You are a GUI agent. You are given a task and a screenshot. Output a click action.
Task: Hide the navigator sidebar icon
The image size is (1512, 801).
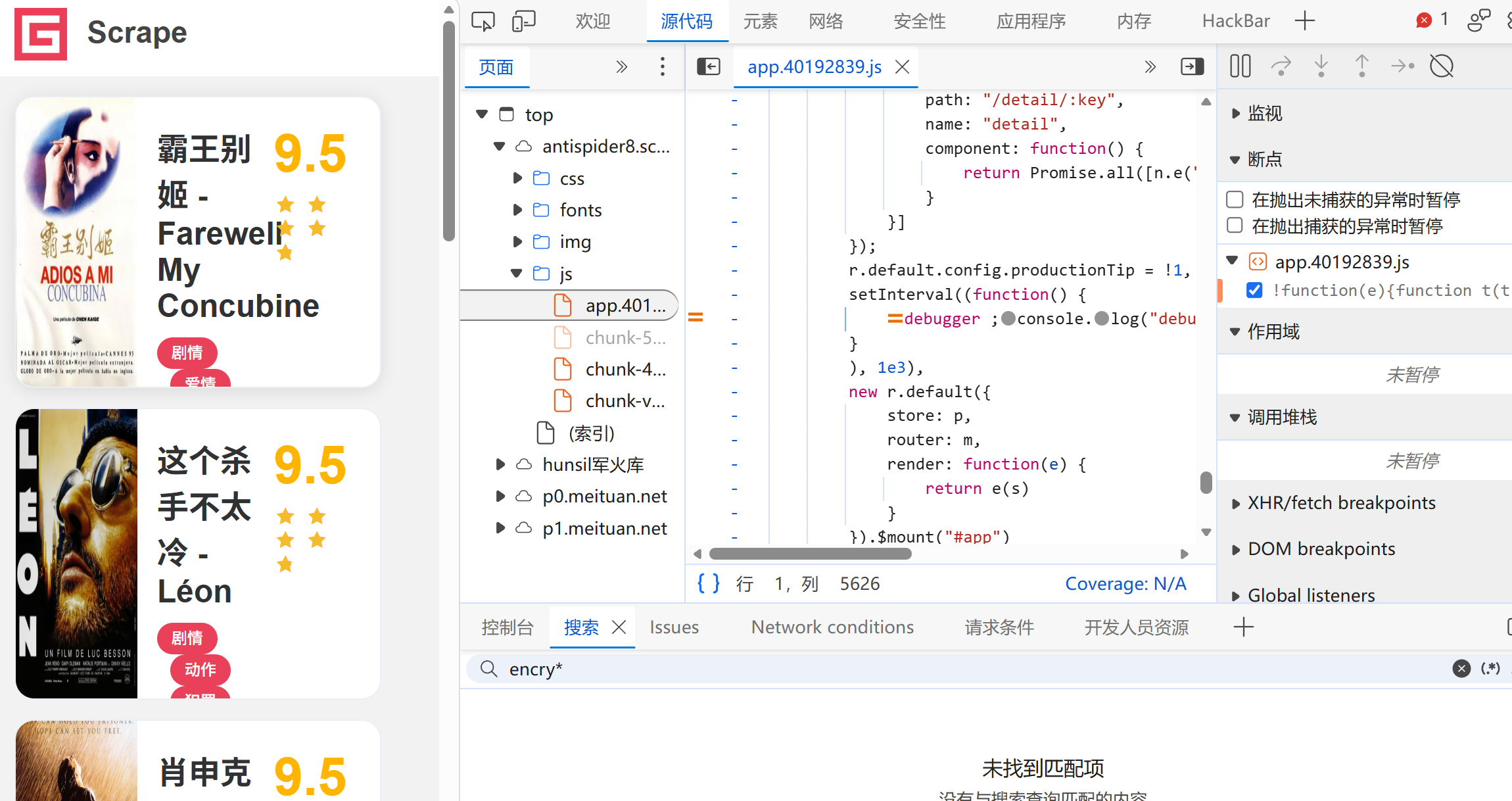[x=709, y=66]
